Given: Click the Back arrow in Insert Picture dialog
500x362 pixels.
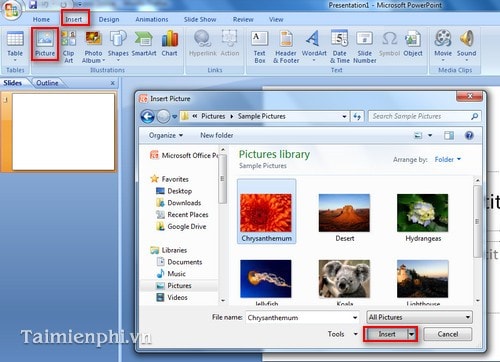Looking at the screenshot, I should [x=148, y=116].
